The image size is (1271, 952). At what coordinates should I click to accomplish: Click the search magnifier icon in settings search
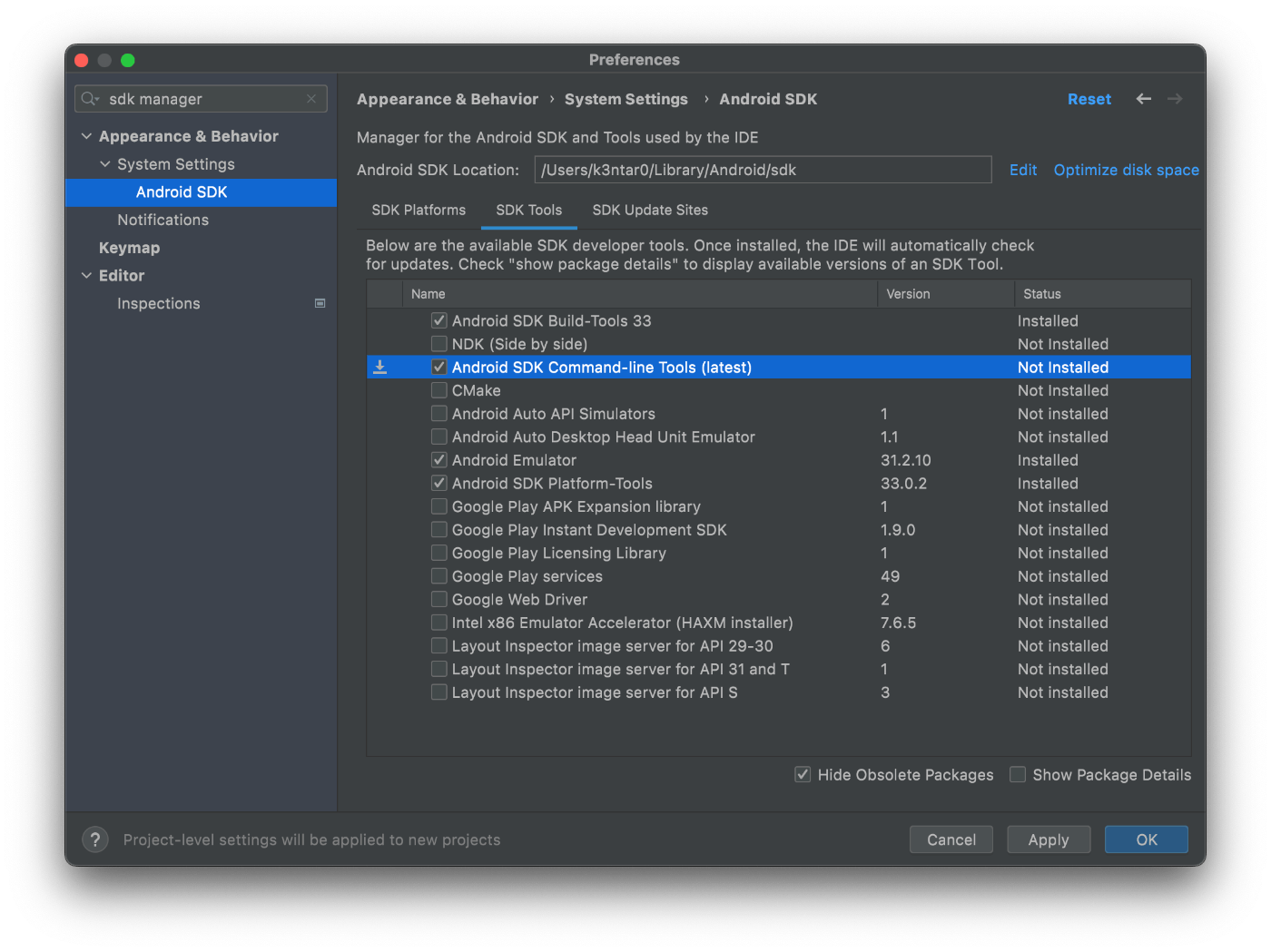pyautogui.click(x=89, y=99)
